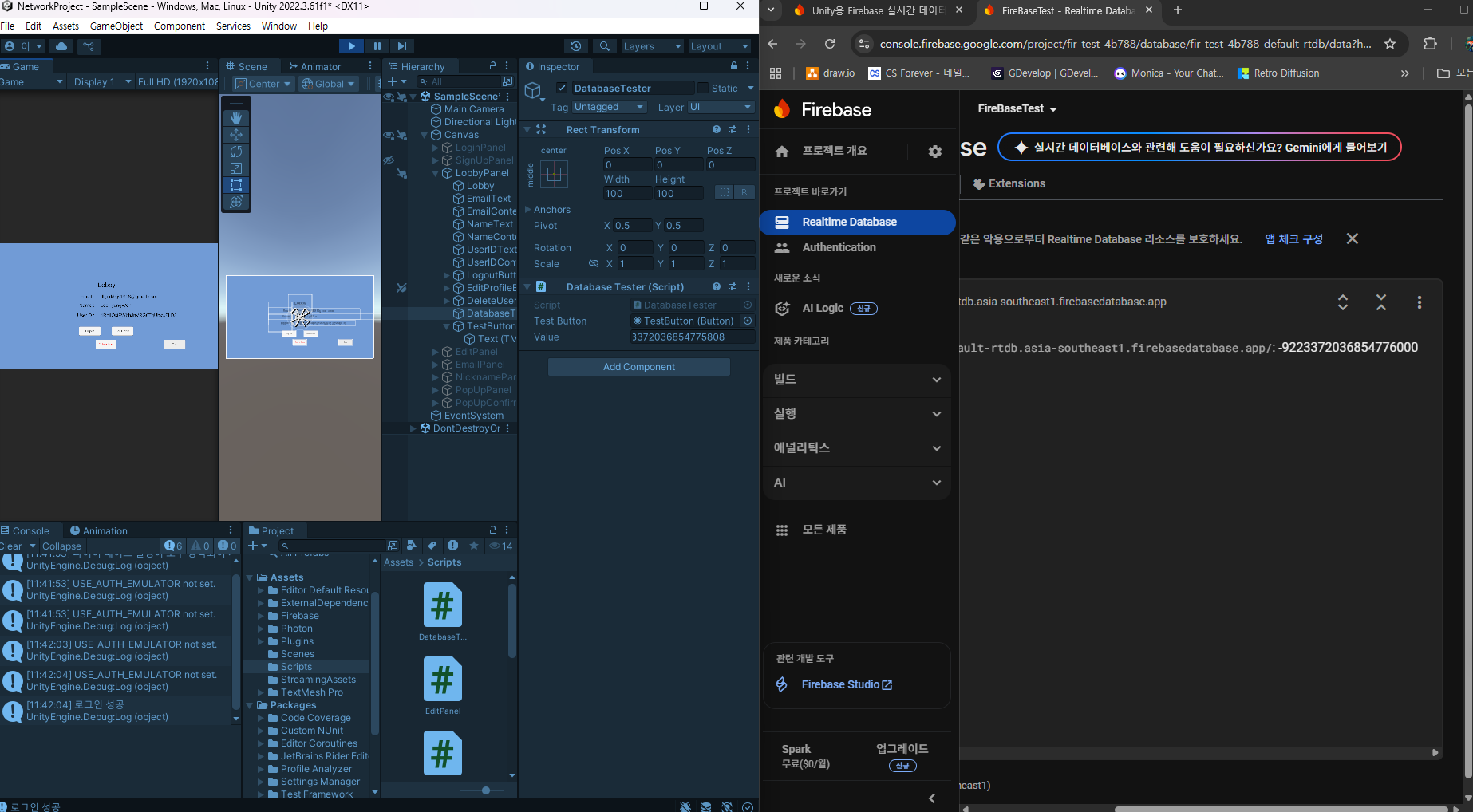This screenshot has height=812, width=1473.
Task: Open Unity Undo History
Action: click(576, 46)
